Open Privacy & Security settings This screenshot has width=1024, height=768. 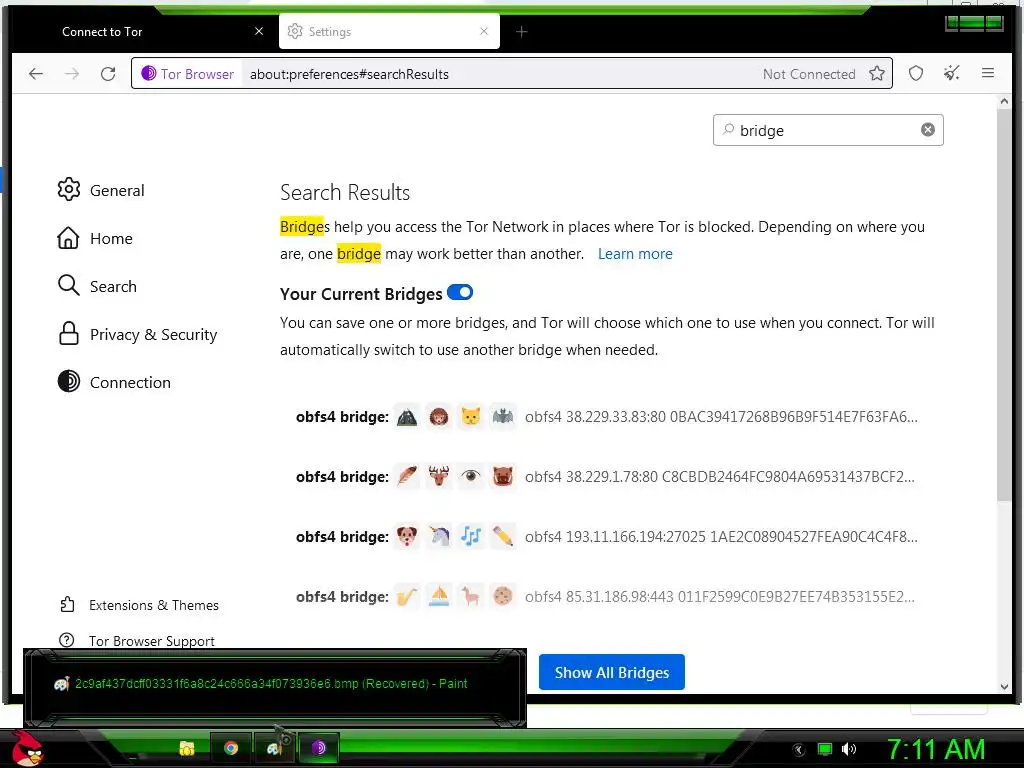point(137,334)
